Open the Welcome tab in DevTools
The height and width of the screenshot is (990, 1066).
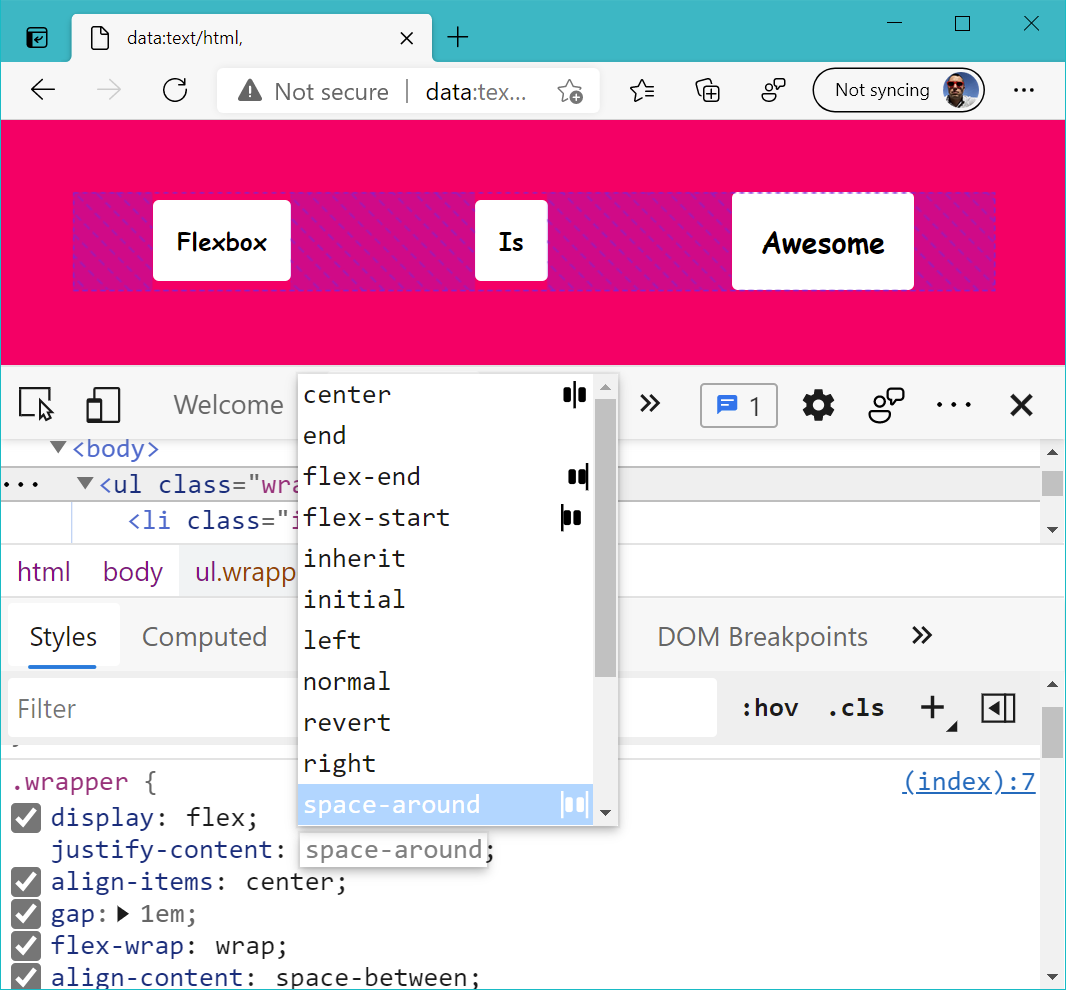(x=228, y=405)
